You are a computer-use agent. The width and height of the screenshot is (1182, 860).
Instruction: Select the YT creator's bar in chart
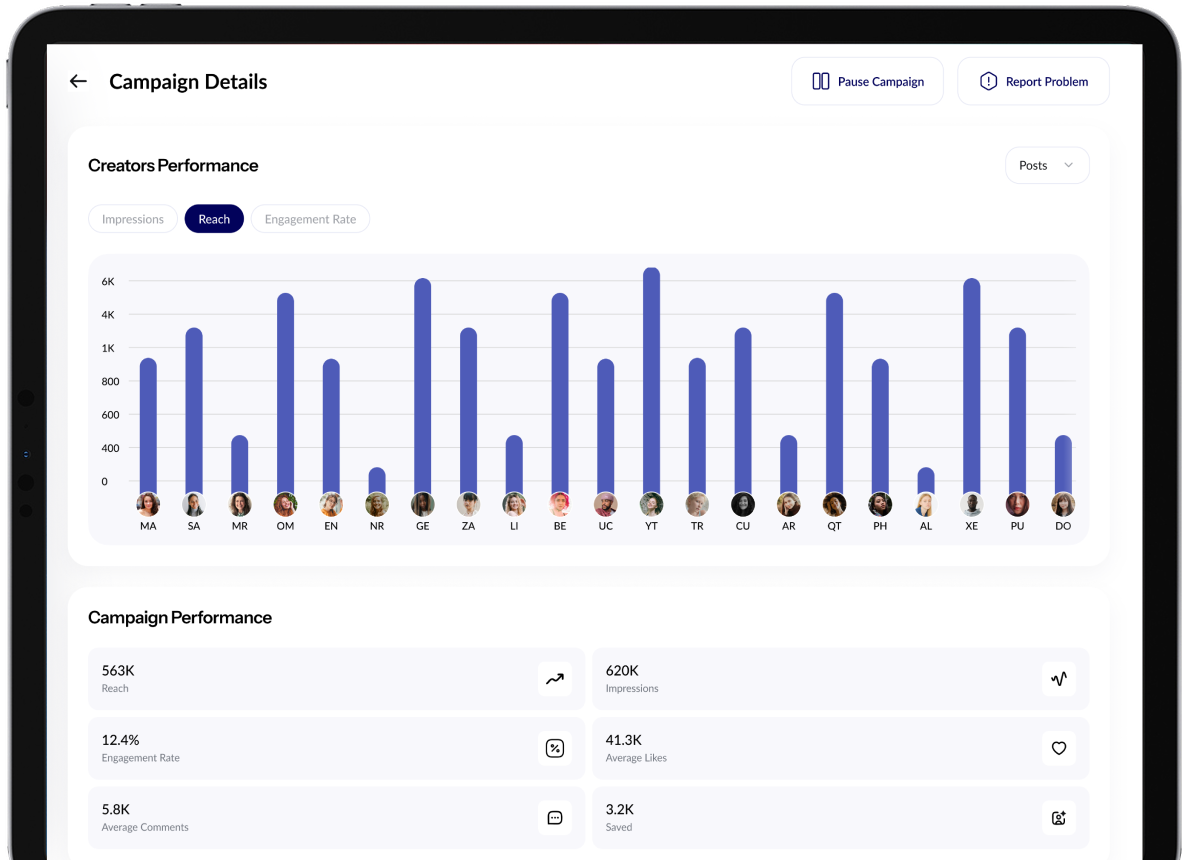tap(651, 380)
